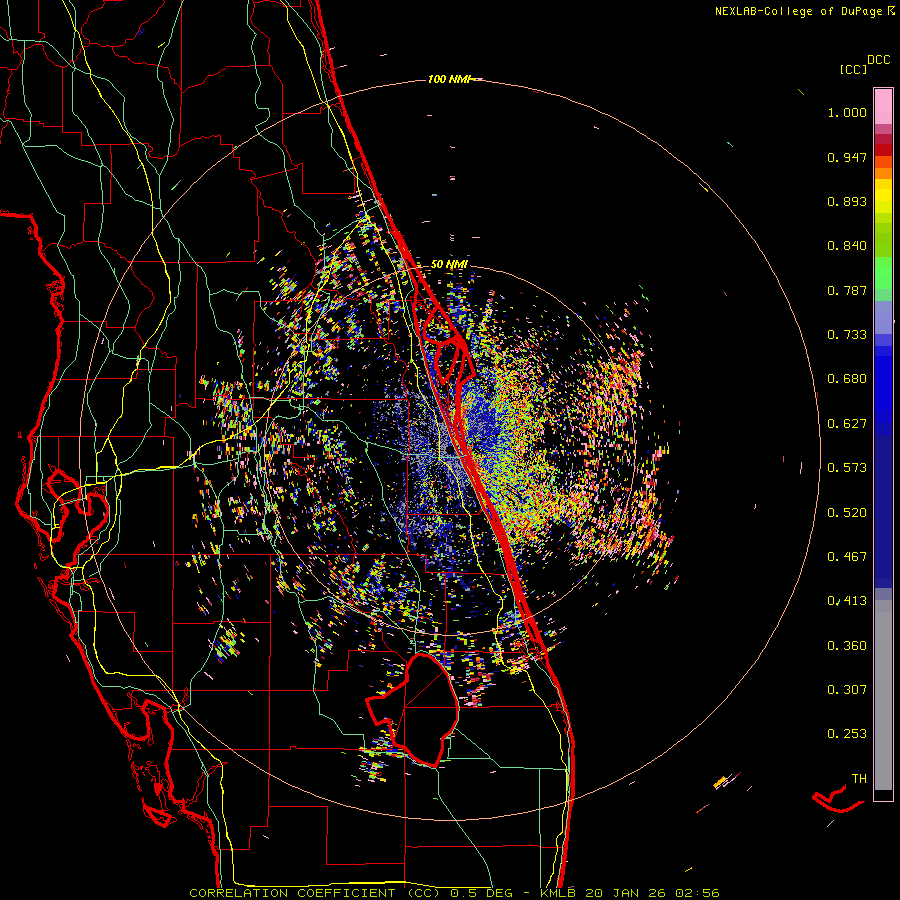The width and height of the screenshot is (900, 900).
Task: Select the 0.520 scale value
Action: tap(847, 513)
